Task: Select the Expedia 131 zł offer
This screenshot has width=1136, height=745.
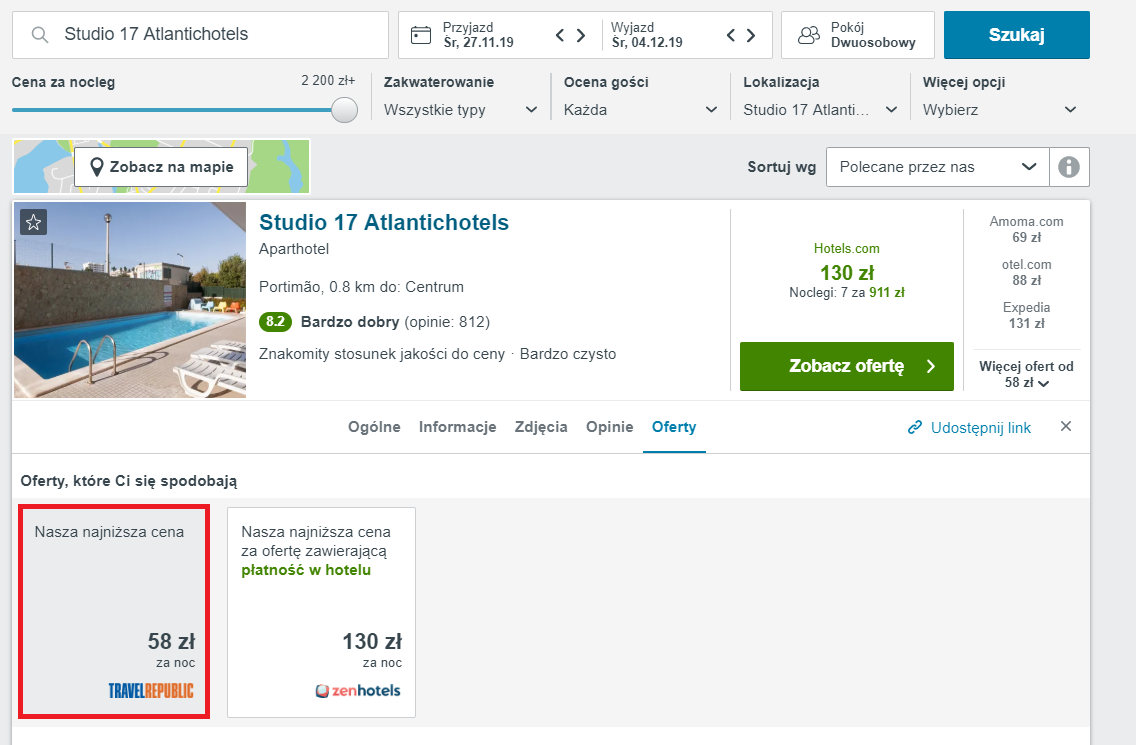Action: (x=1026, y=315)
